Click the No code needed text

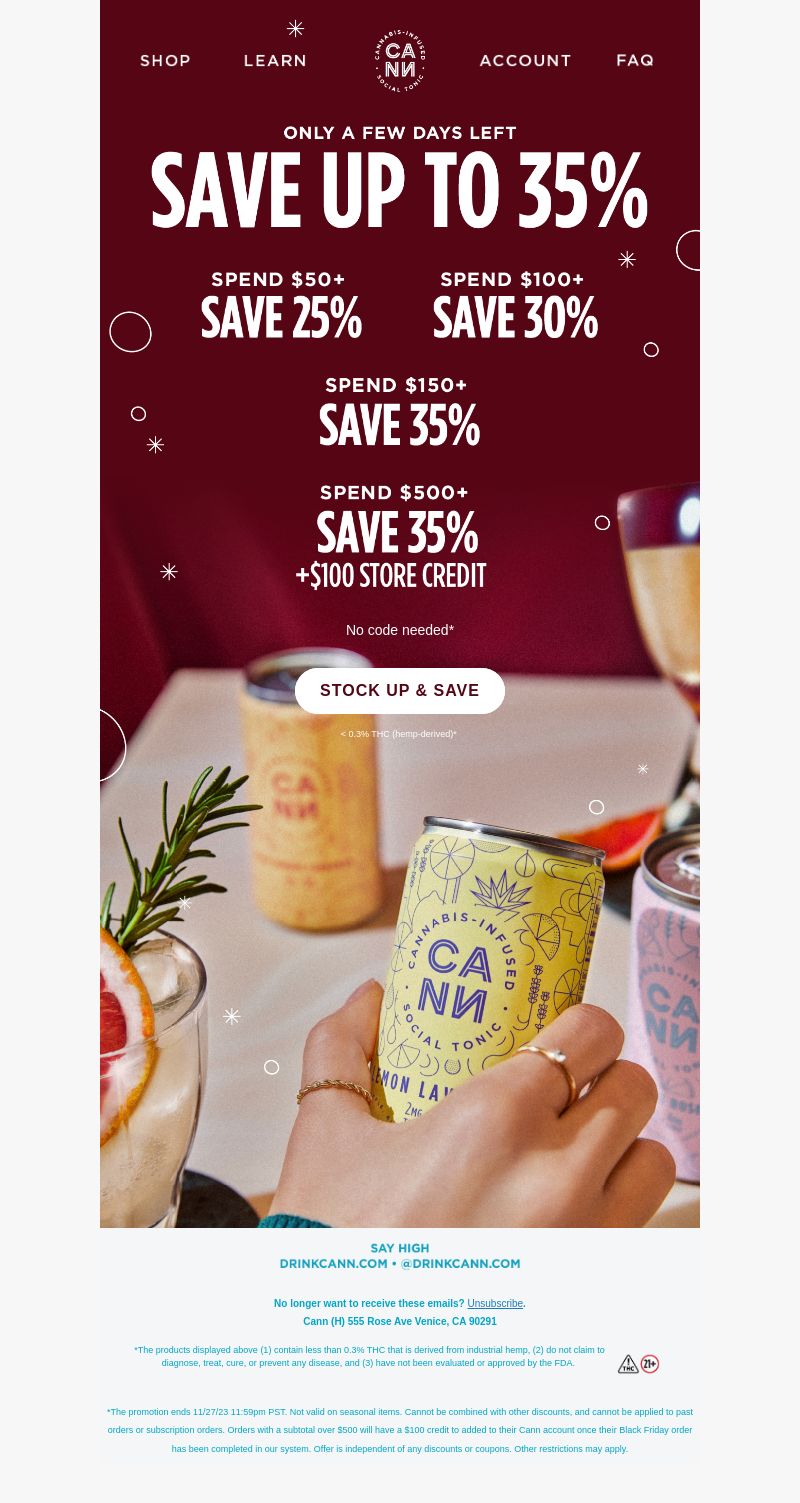tap(400, 630)
